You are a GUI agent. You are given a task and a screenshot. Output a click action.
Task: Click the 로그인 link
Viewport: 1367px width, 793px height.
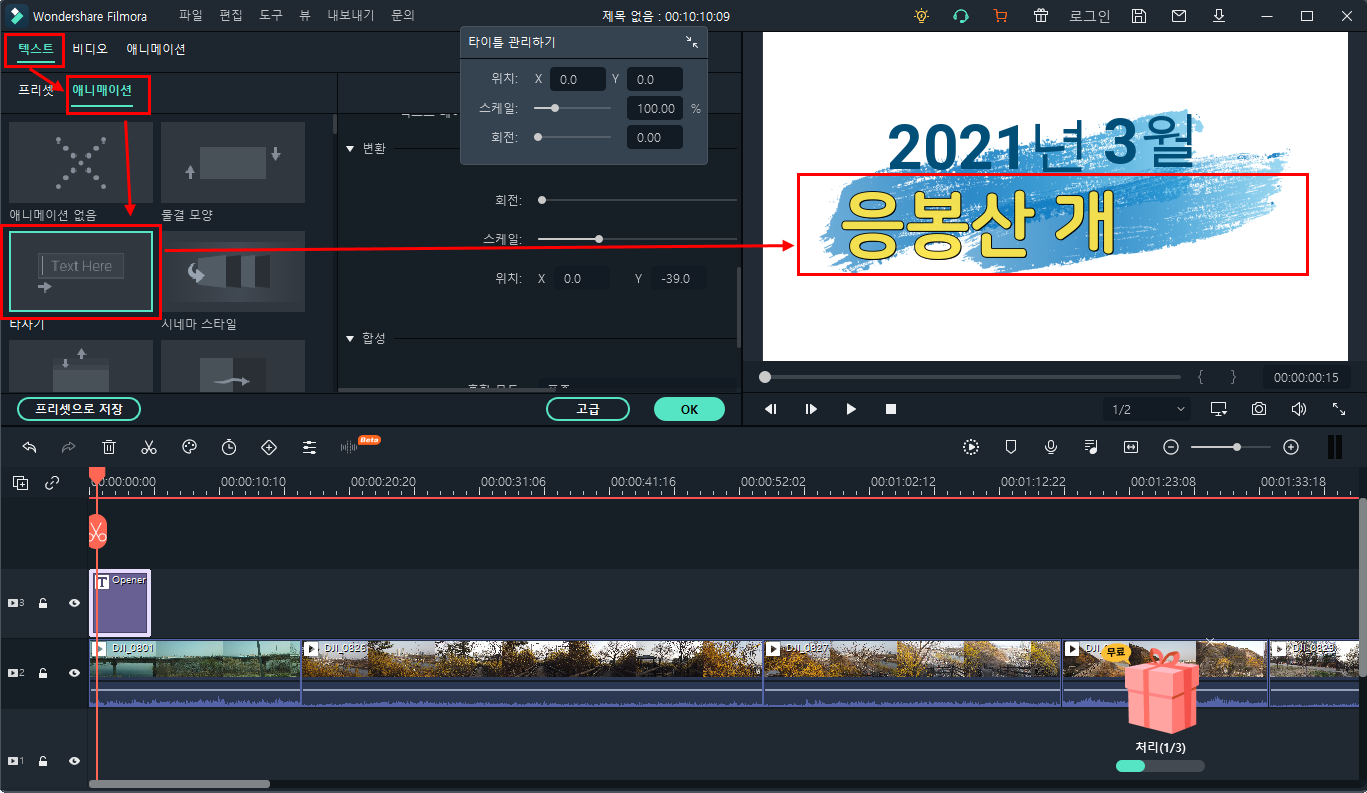[1090, 16]
